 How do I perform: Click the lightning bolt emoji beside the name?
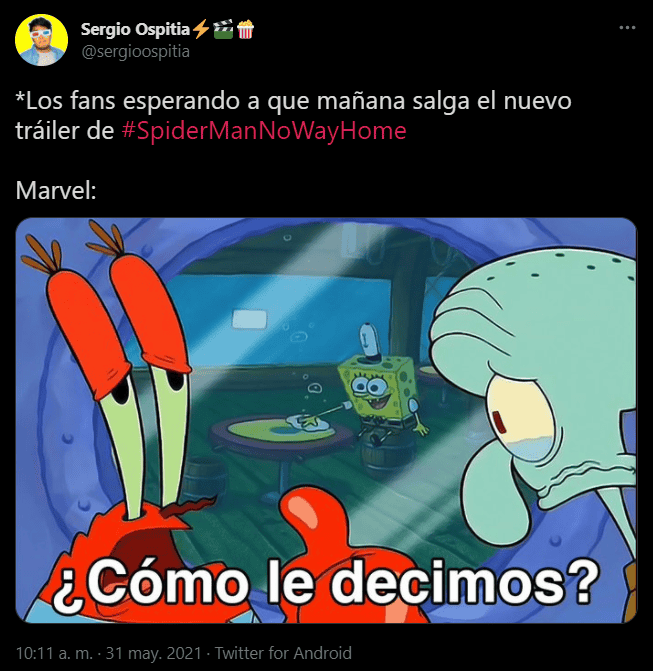coord(200,29)
